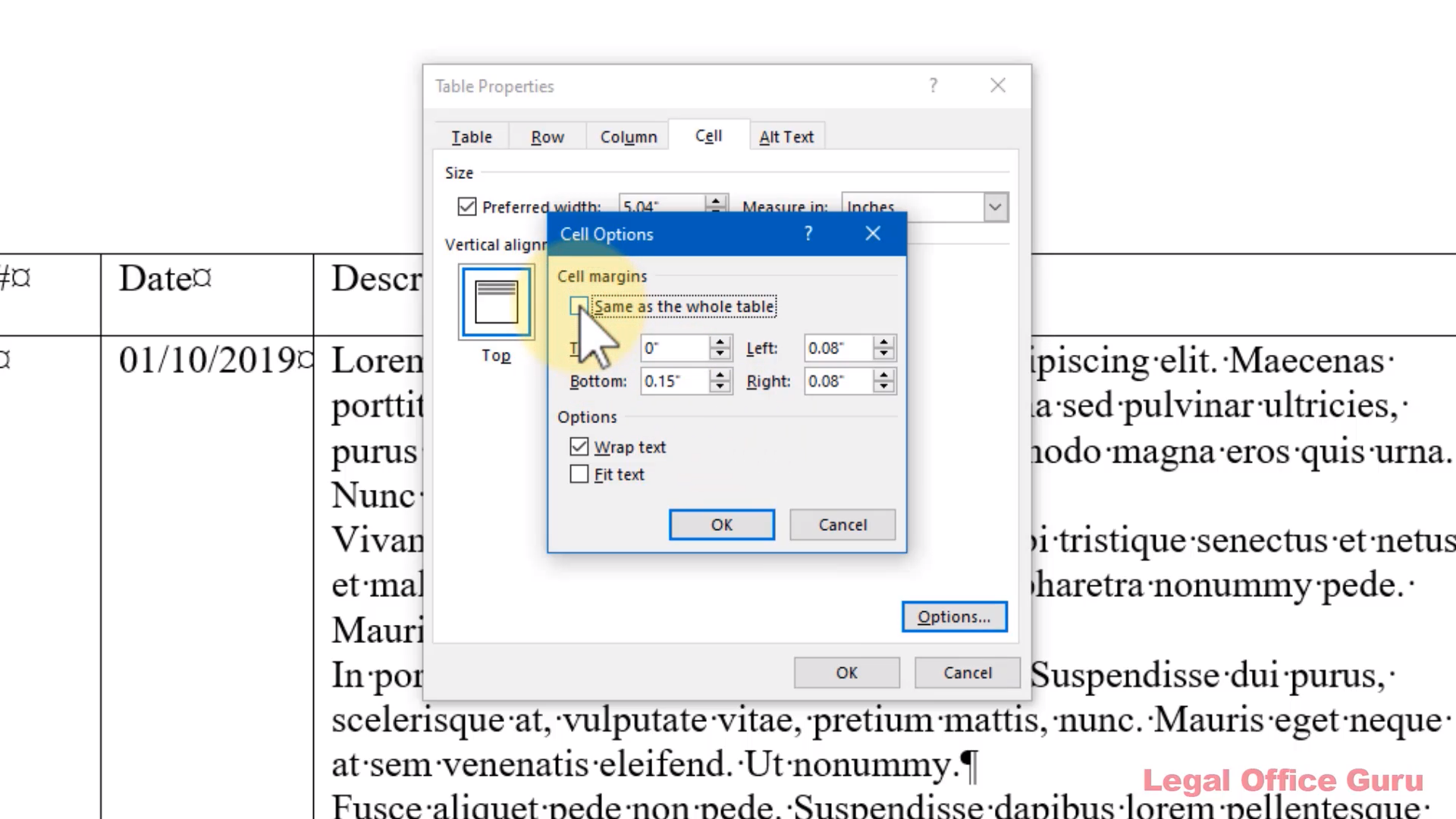Increase the Bottom margin with its up arrow
Image resolution: width=1456 pixels, height=819 pixels.
point(720,375)
